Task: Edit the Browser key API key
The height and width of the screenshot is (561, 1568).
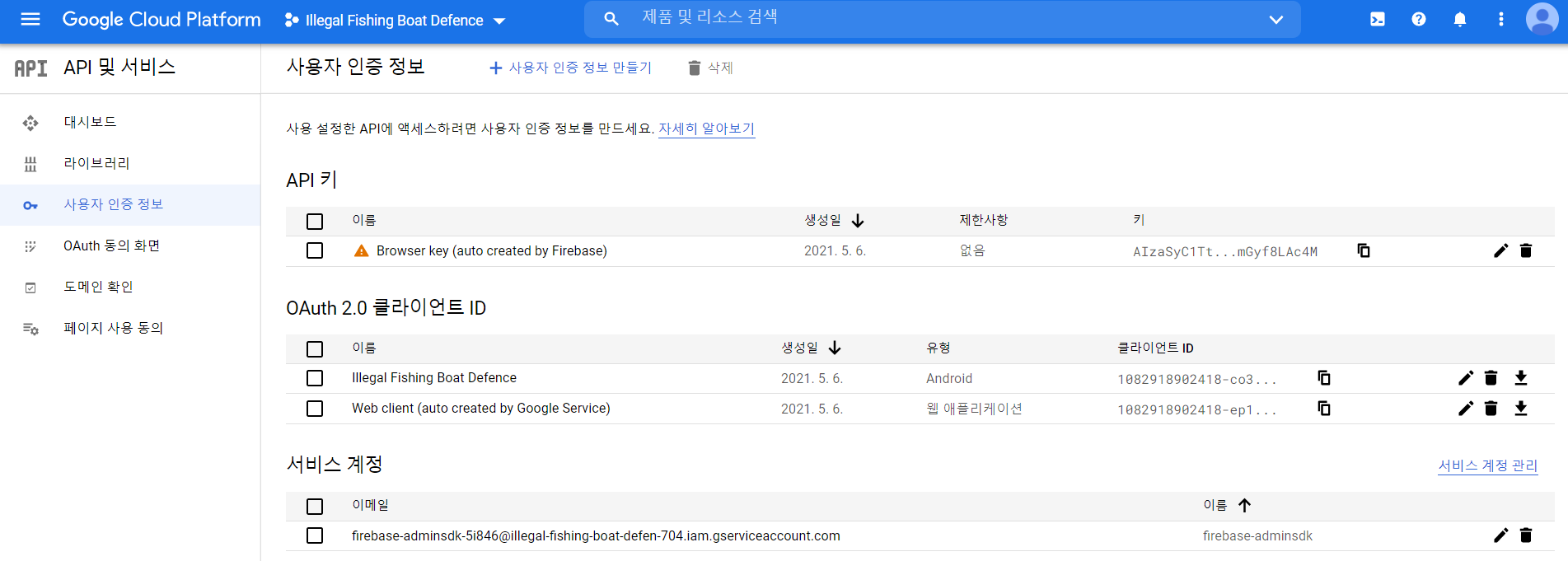Action: [1501, 250]
